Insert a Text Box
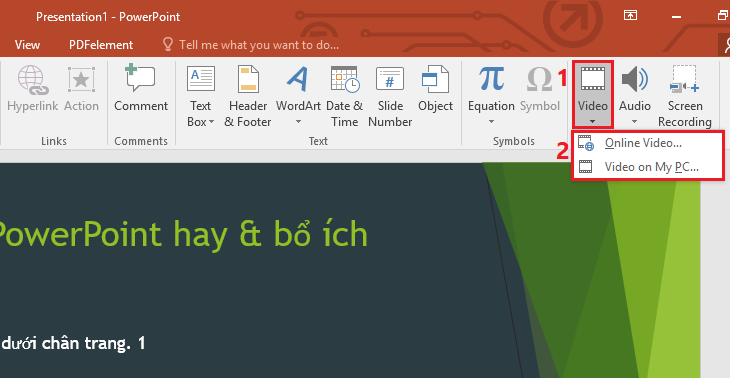This screenshot has height=378, width=730. pyautogui.click(x=201, y=95)
